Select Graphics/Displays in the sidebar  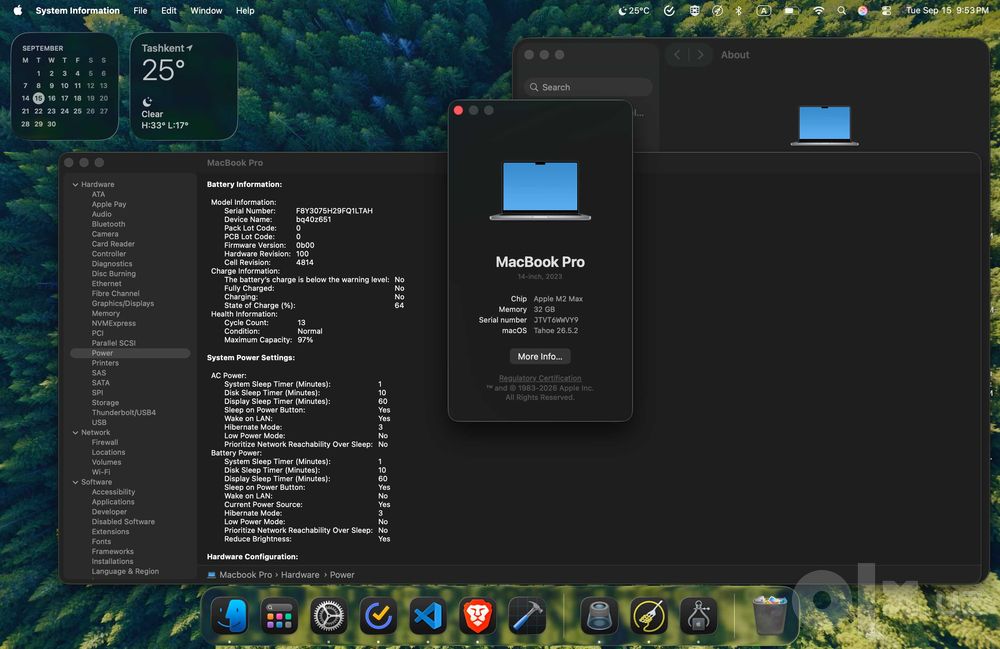pyautogui.click(x=122, y=303)
